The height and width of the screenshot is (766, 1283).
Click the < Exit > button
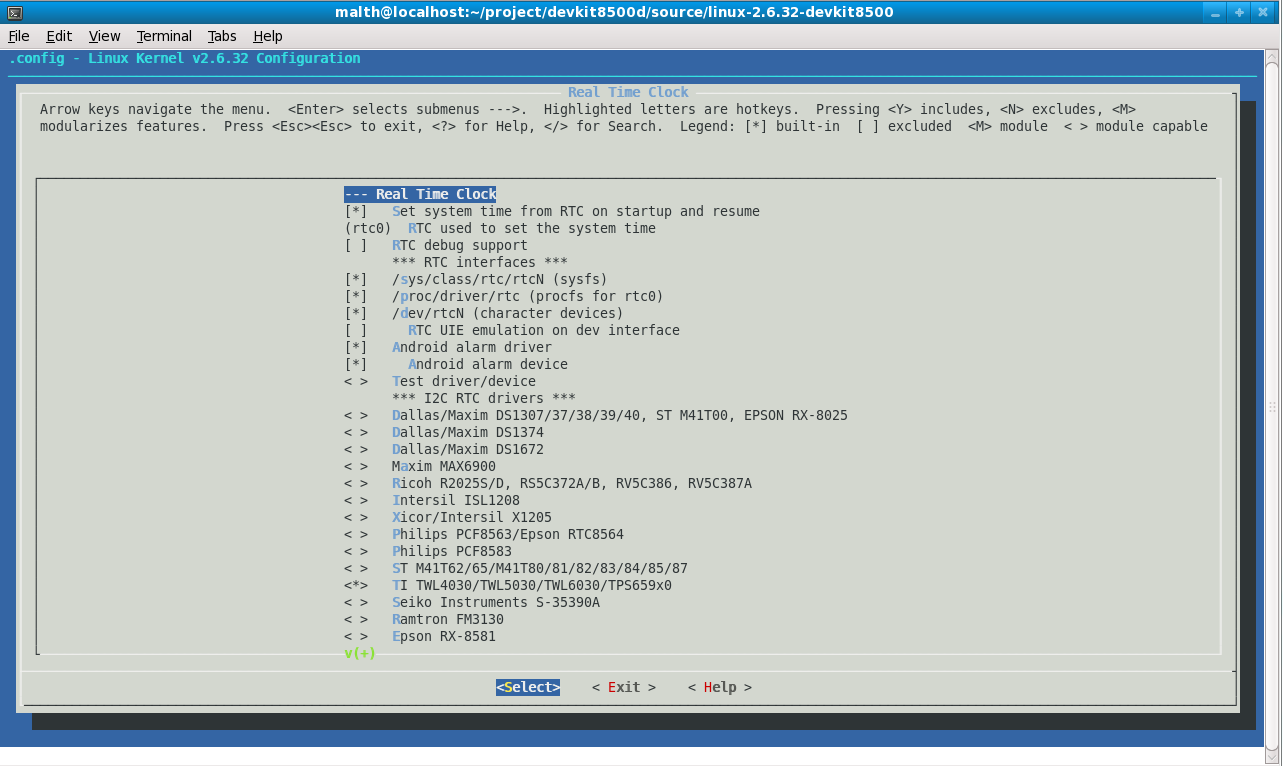pyautogui.click(x=624, y=688)
